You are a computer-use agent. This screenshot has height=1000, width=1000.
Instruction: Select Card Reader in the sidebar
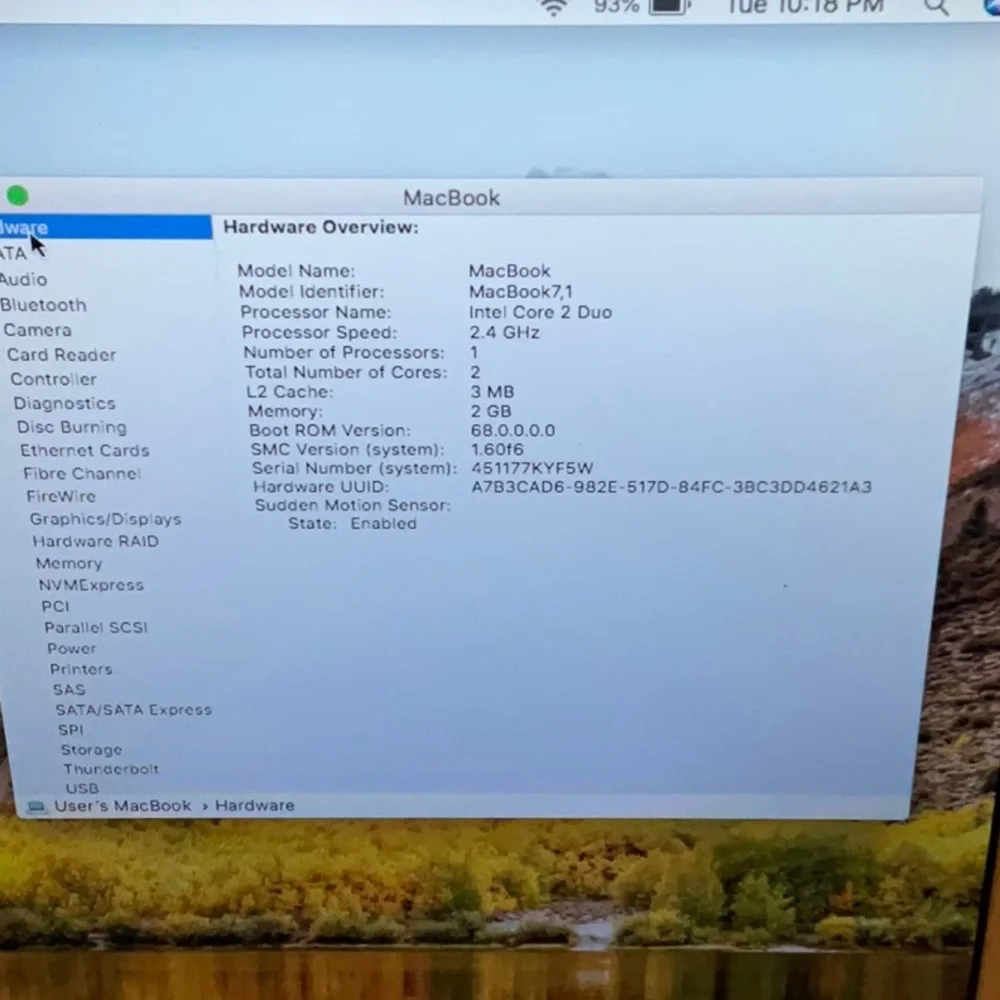click(x=61, y=355)
